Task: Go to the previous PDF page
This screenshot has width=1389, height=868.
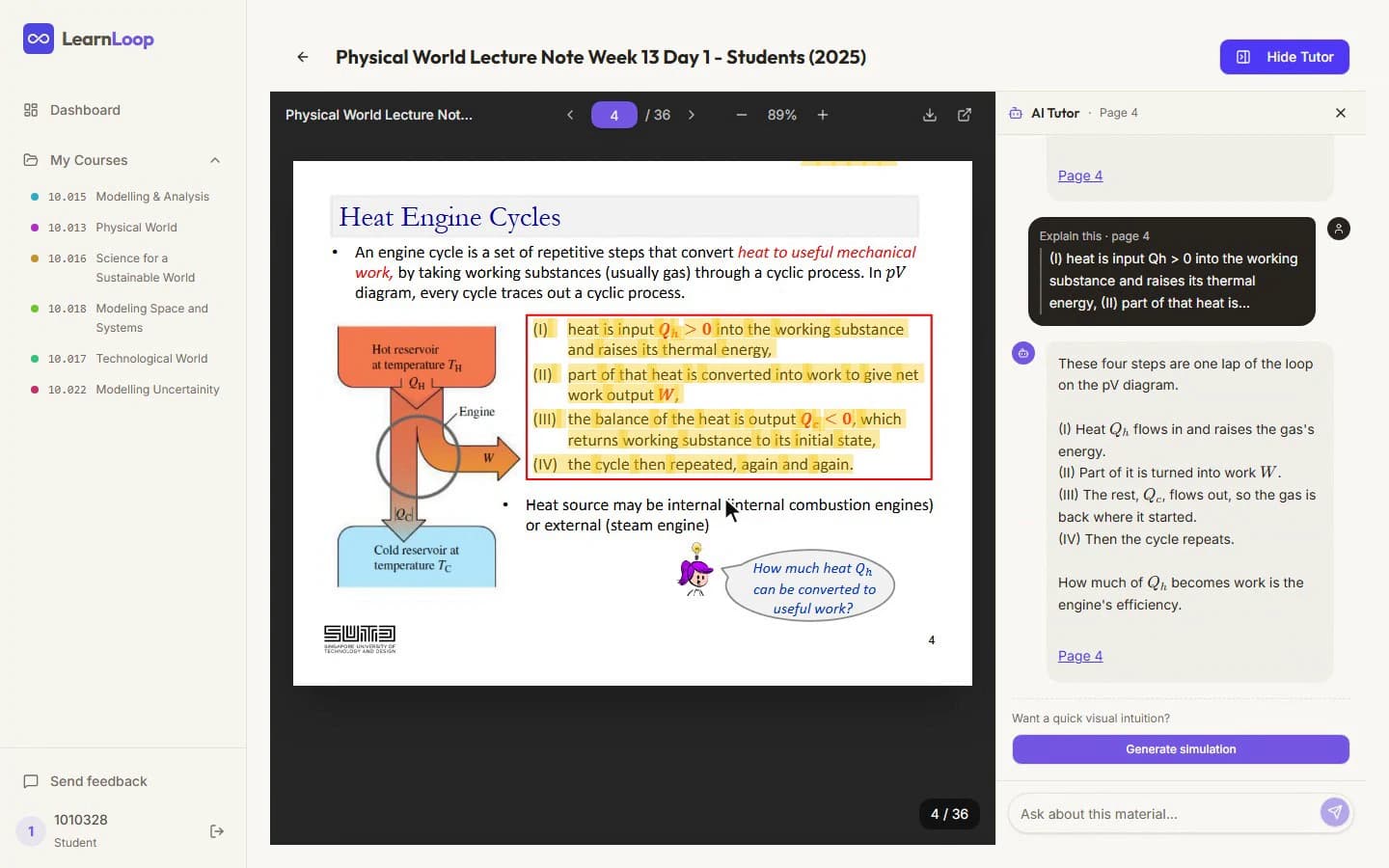Action: click(570, 115)
